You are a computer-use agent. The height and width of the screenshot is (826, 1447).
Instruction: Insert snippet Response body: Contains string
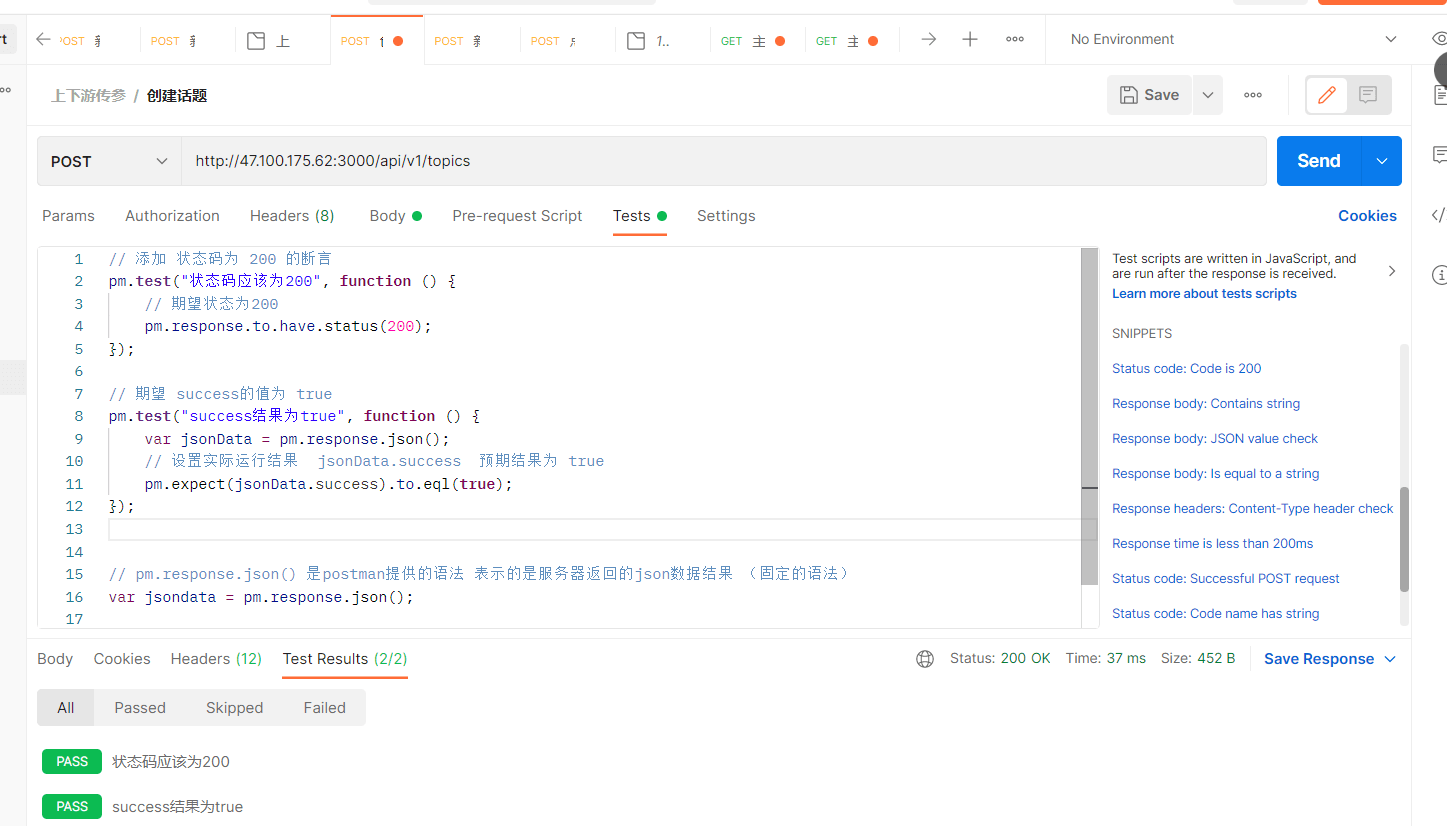tap(1206, 404)
